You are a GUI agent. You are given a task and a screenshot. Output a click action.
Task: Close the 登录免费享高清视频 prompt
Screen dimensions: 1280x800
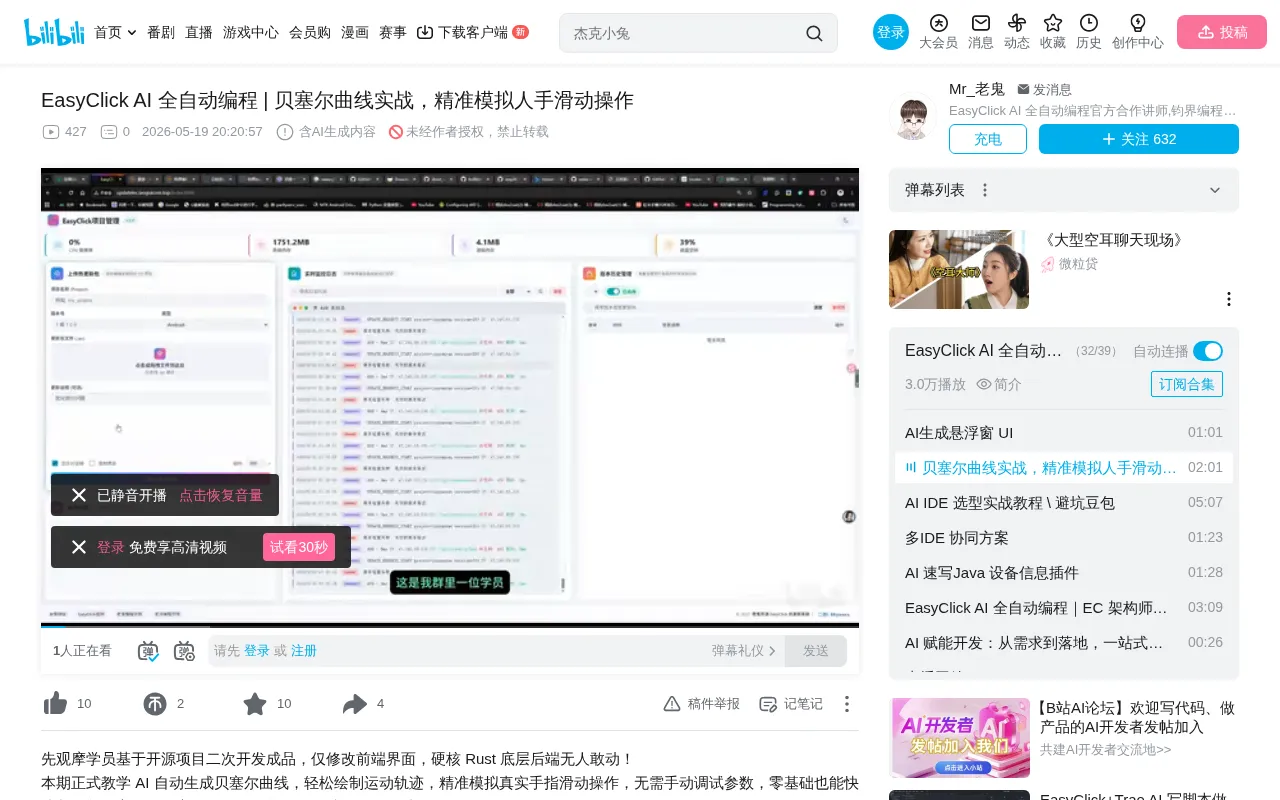[79, 547]
